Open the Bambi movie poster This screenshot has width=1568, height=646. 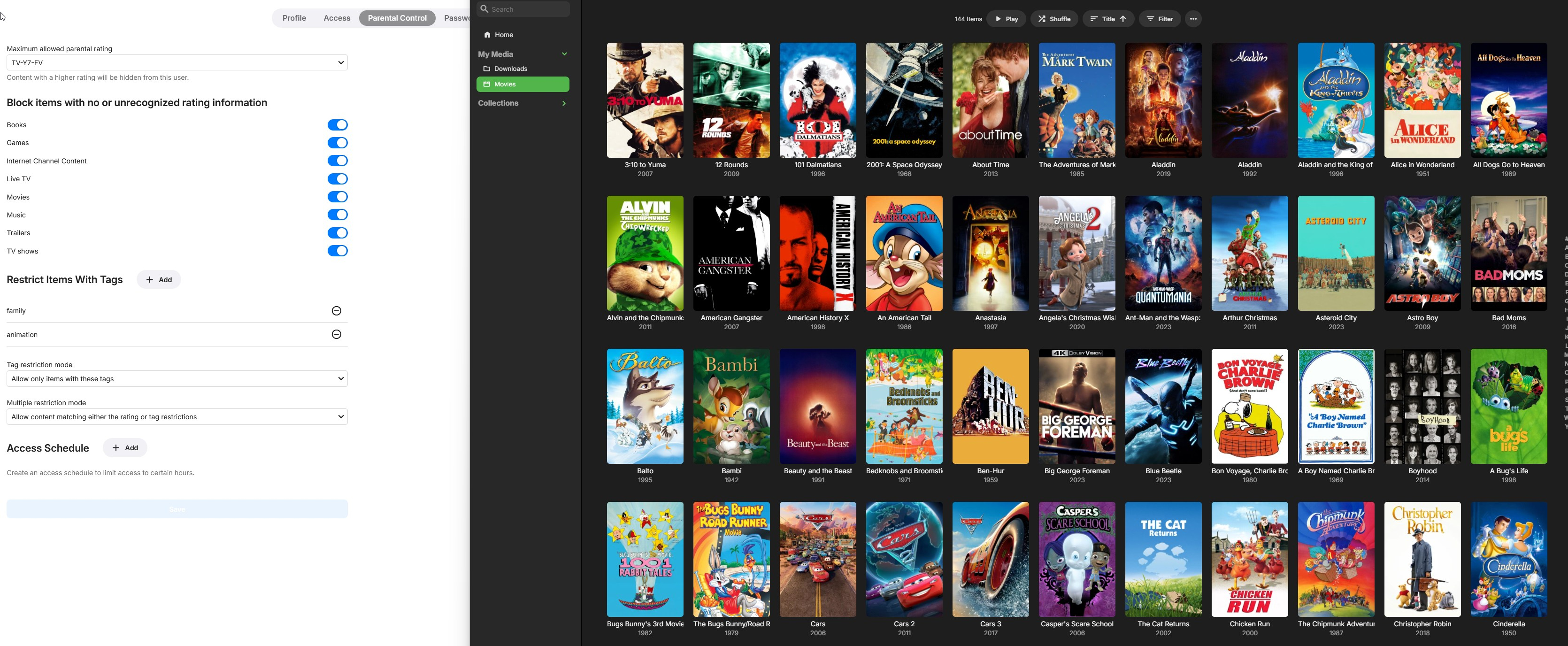coord(731,406)
